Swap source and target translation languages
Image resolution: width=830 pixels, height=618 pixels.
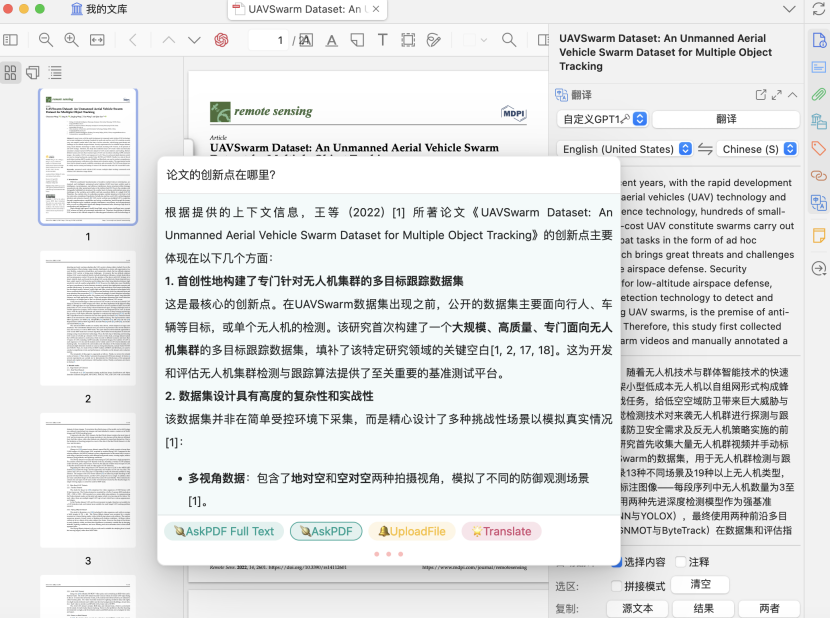705,149
